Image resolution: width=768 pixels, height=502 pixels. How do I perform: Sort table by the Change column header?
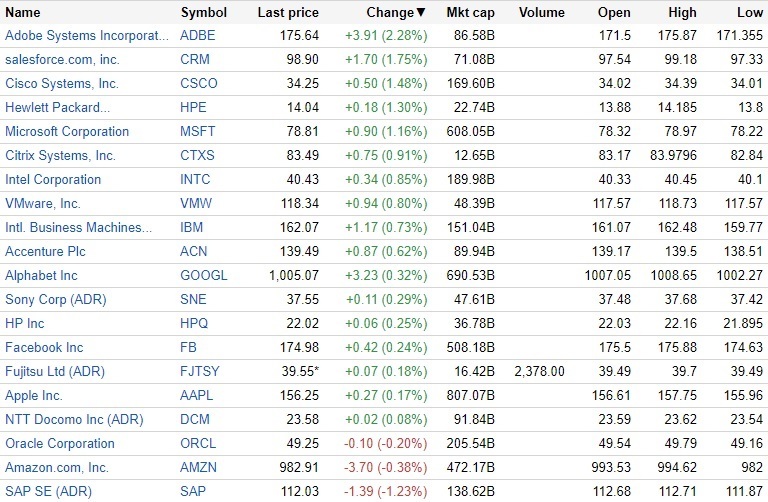click(390, 13)
